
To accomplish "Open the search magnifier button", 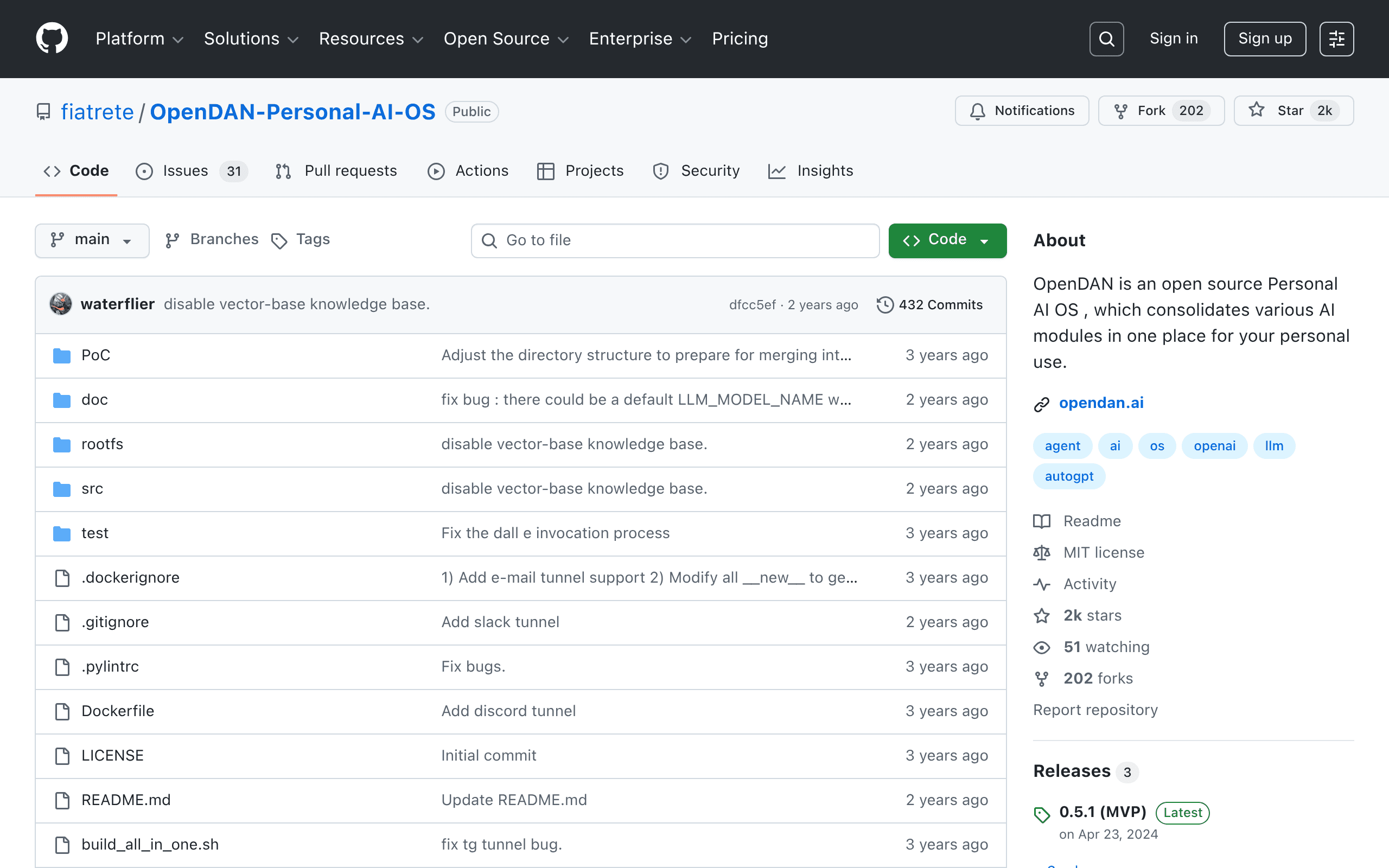I will pyautogui.click(x=1107, y=39).
